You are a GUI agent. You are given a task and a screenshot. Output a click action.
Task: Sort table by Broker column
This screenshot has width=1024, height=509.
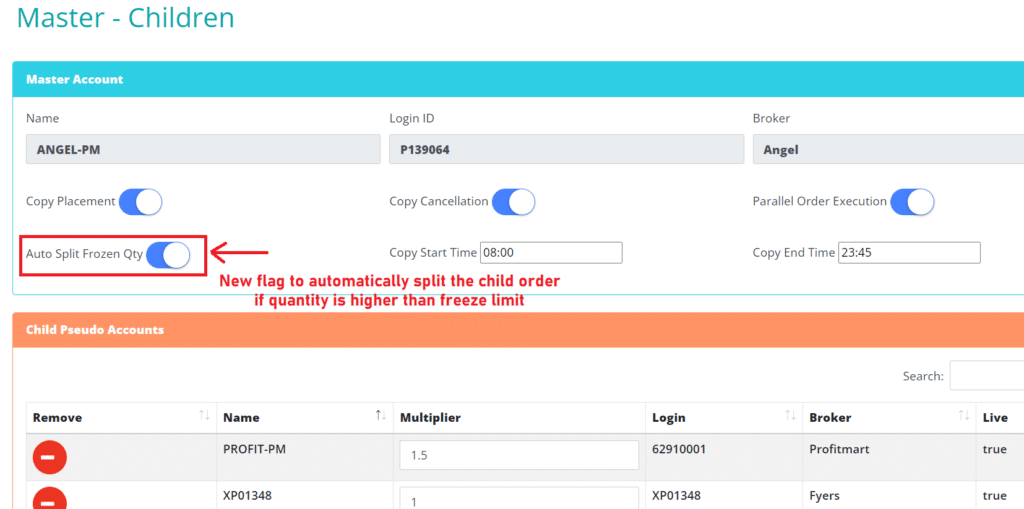click(x=889, y=418)
